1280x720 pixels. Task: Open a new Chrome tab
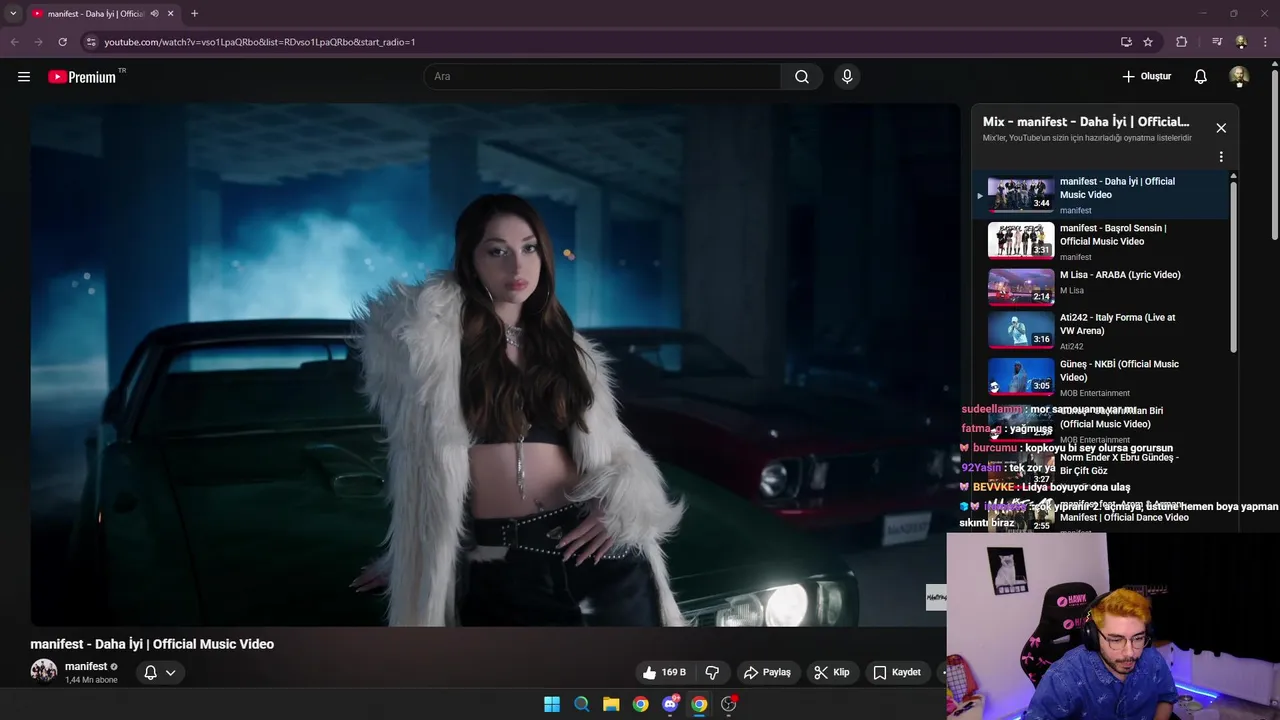[194, 14]
